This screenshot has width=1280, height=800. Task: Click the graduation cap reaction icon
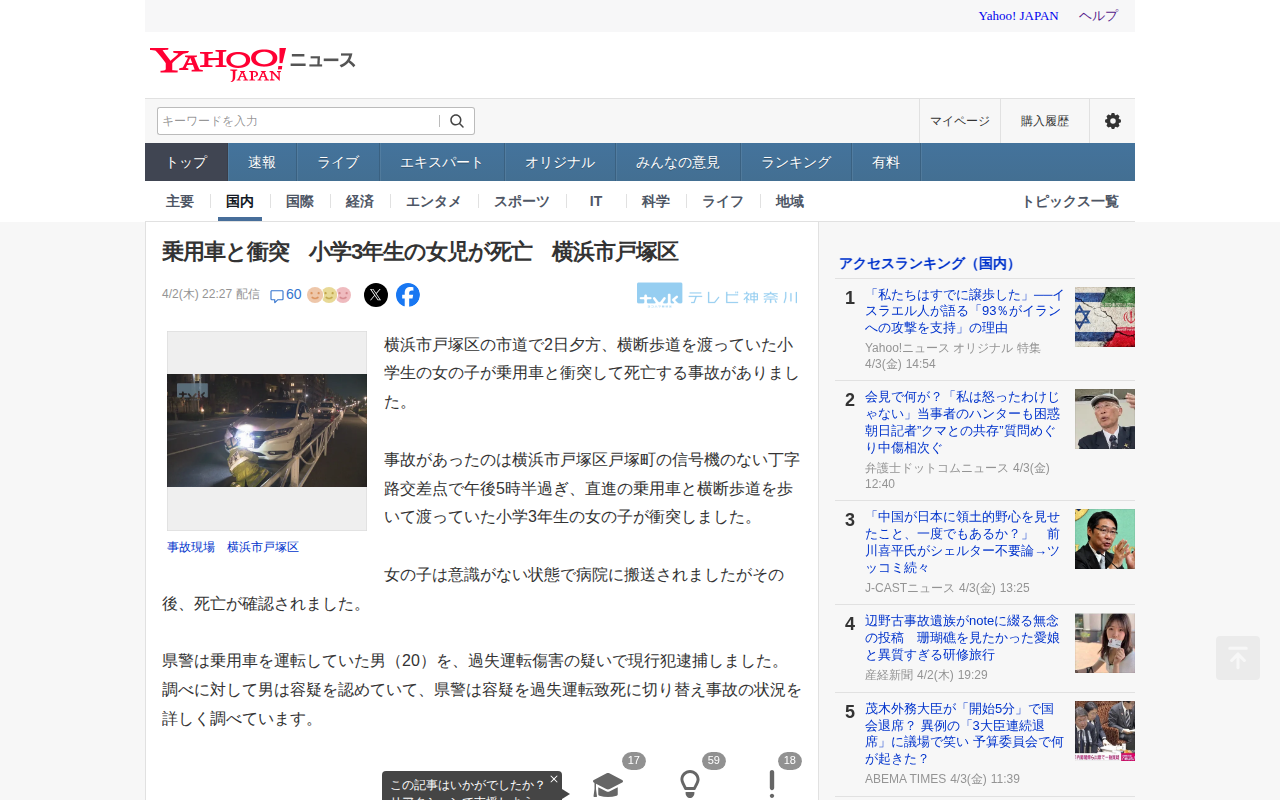point(608,785)
